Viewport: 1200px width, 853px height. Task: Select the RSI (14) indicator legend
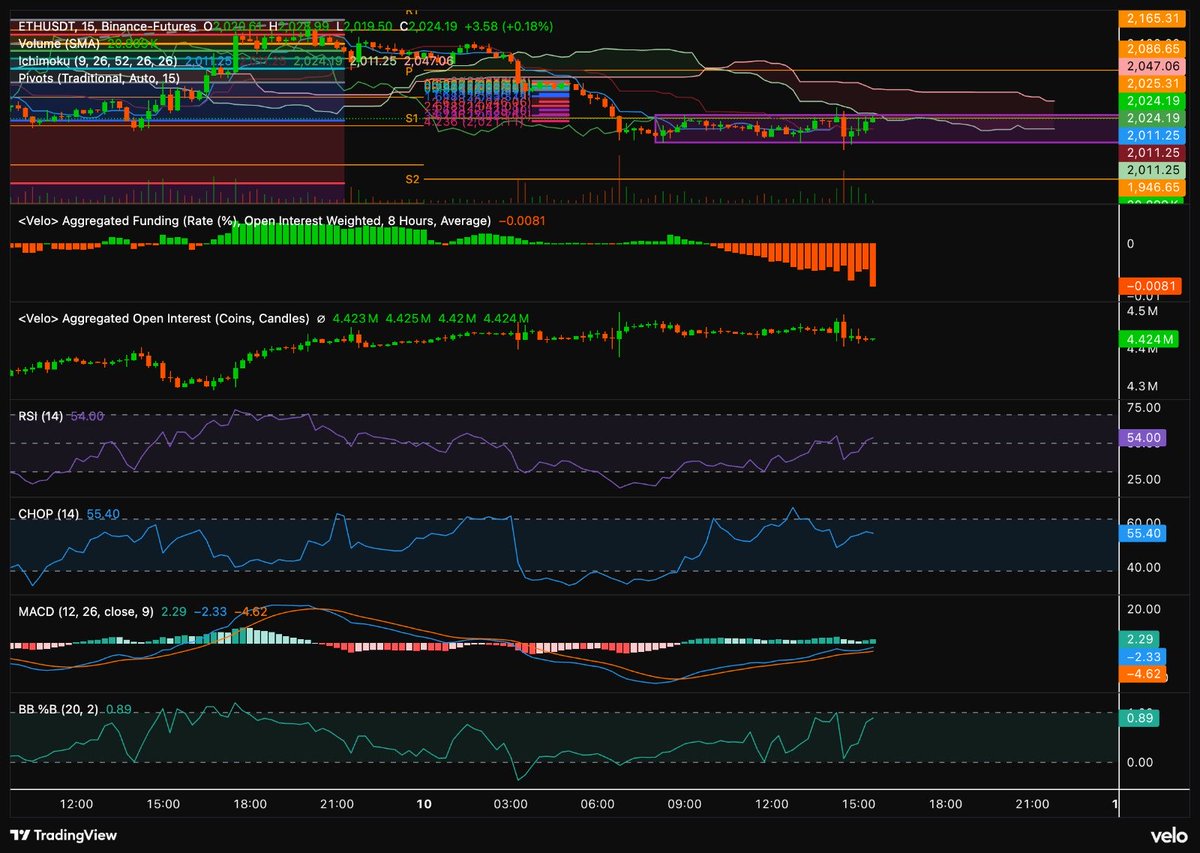coord(41,416)
